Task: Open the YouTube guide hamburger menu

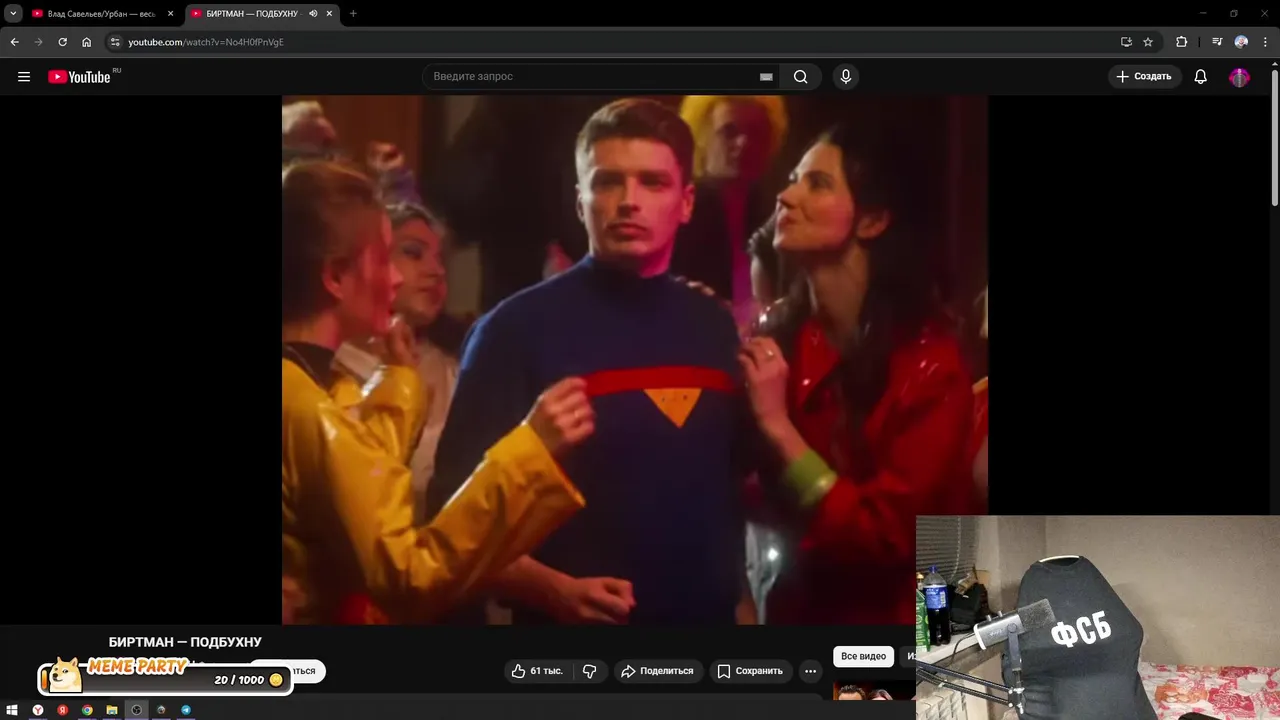Action: coord(24,77)
